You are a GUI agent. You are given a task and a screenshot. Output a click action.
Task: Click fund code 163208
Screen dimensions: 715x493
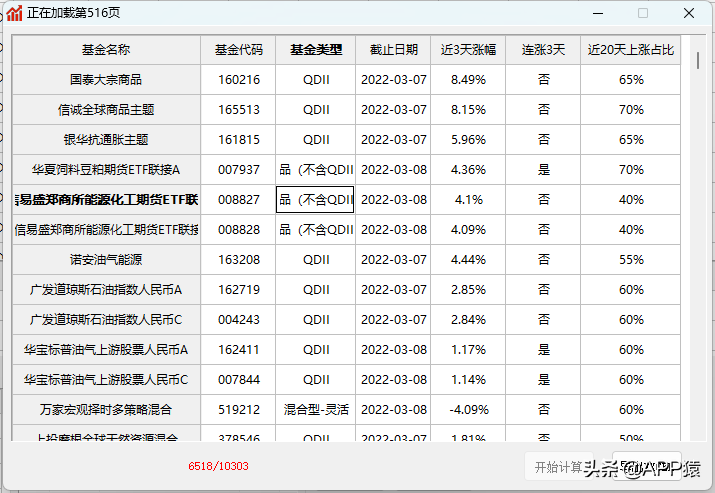click(238, 259)
